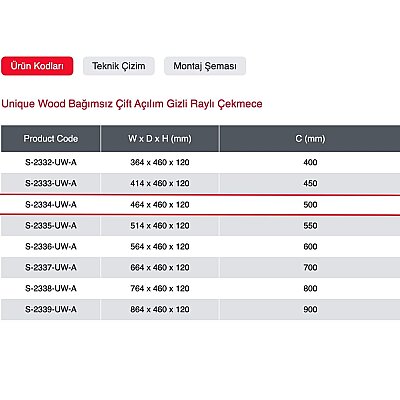Click the C value 500 cell
This screenshot has height=400, width=400.
[x=310, y=204]
